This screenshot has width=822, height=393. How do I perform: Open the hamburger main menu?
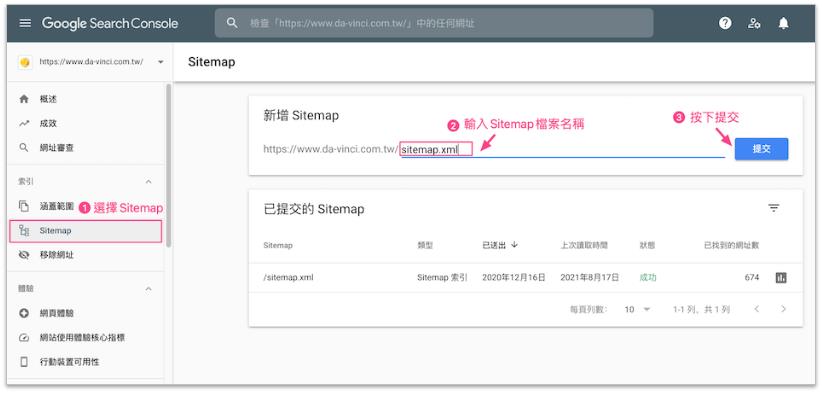pos(25,23)
